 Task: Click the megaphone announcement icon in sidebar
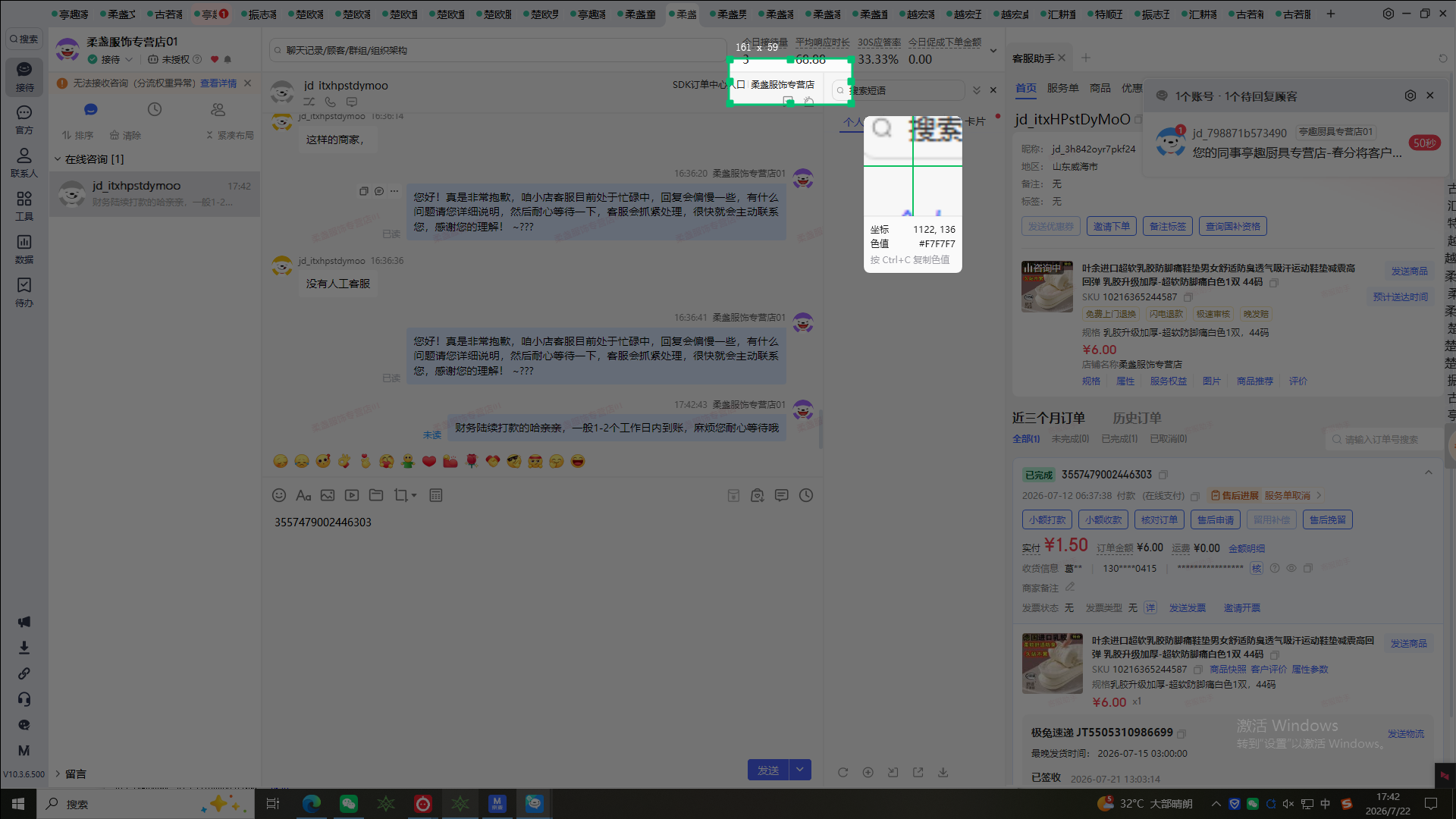tap(24, 622)
